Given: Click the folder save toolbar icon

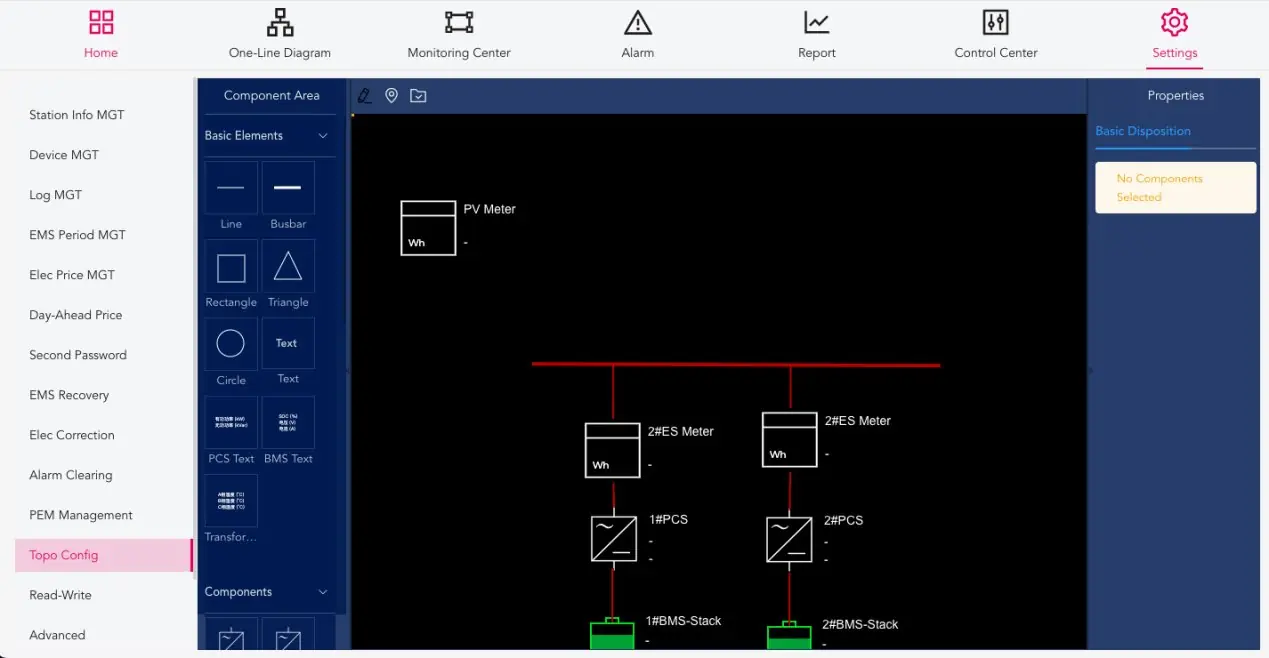Looking at the screenshot, I should click(x=418, y=96).
